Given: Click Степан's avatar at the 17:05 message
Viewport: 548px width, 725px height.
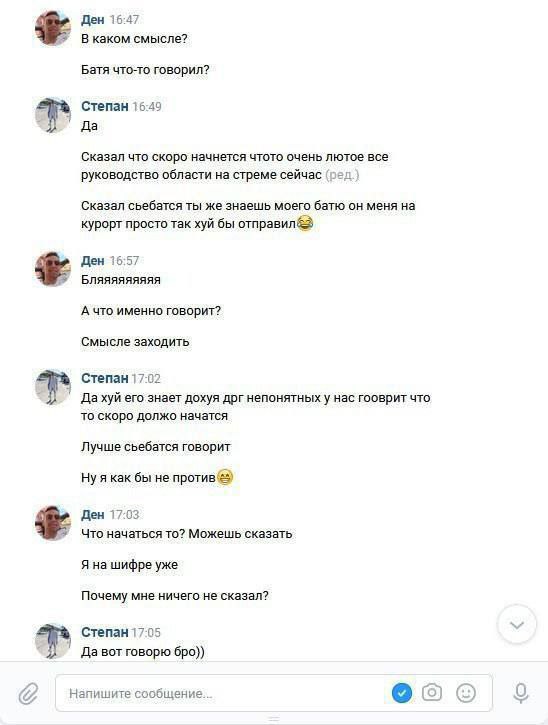Looking at the screenshot, I should [53, 640].
